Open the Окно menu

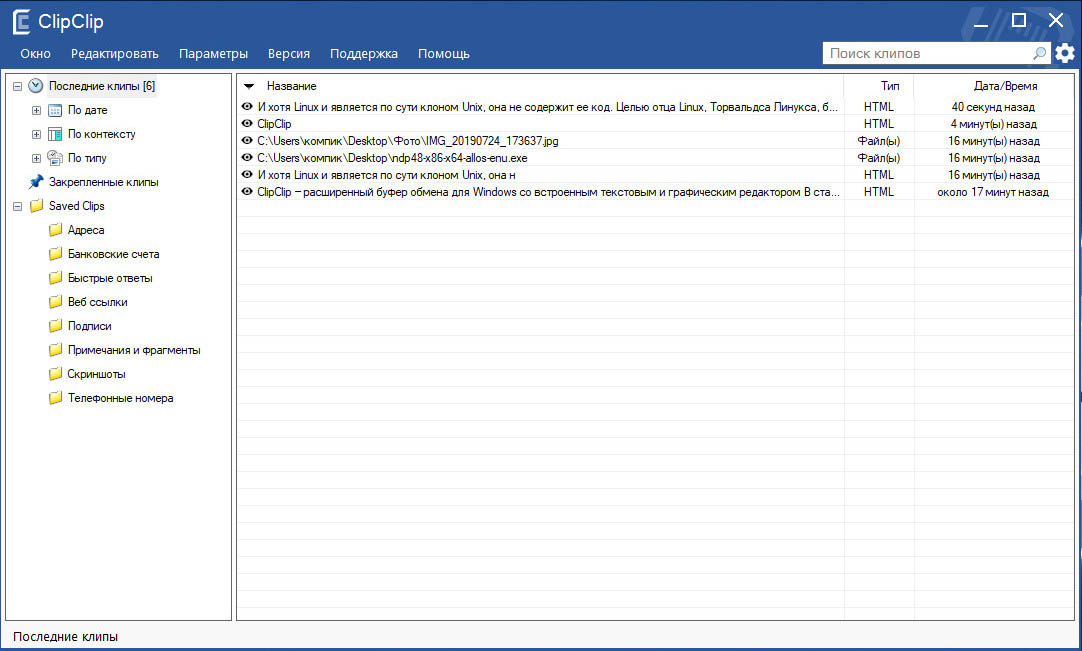click(35, 54)
